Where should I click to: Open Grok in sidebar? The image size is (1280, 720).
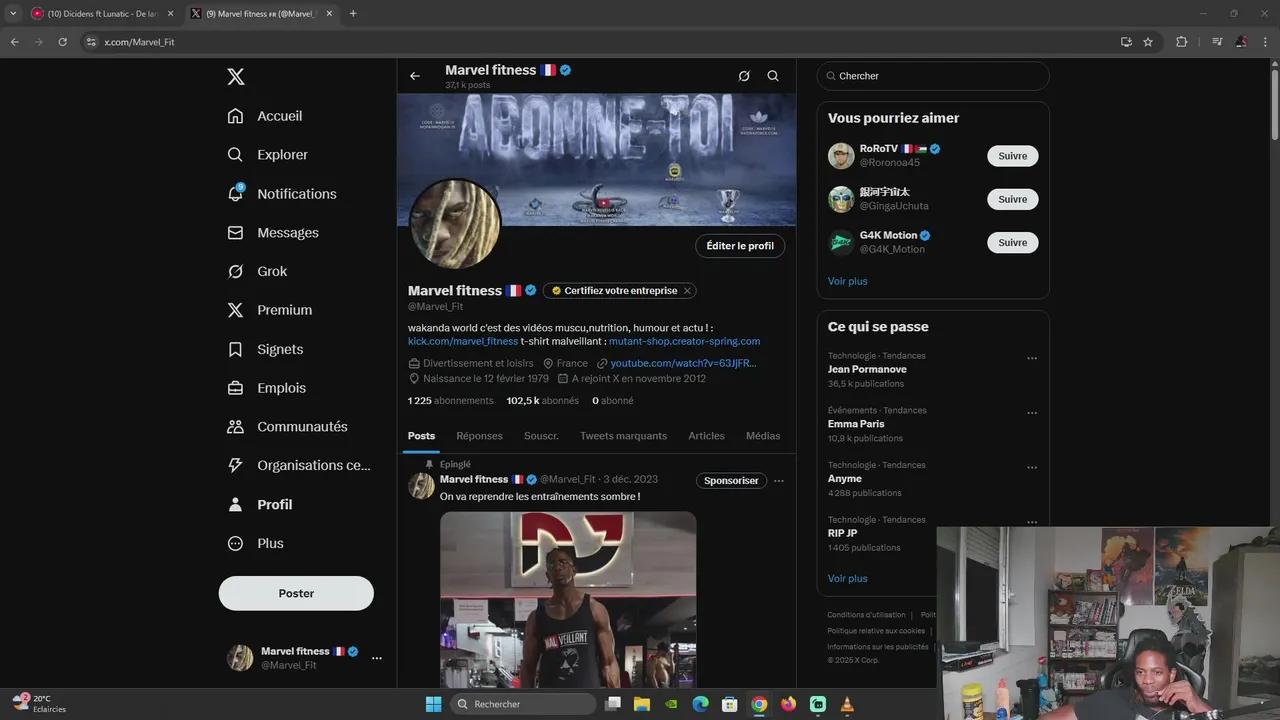click(x=257, y=271)
